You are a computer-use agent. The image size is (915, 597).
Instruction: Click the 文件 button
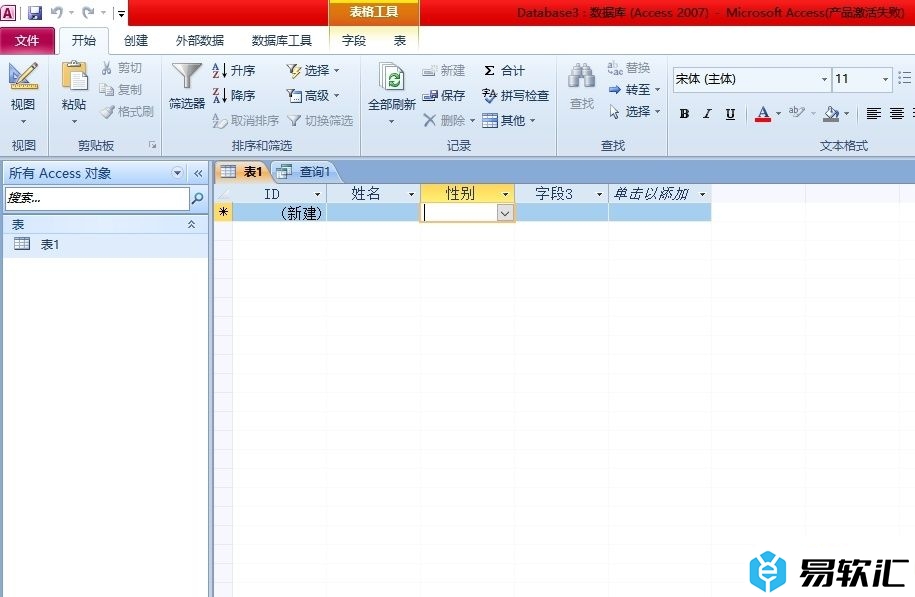coord(28,41)
